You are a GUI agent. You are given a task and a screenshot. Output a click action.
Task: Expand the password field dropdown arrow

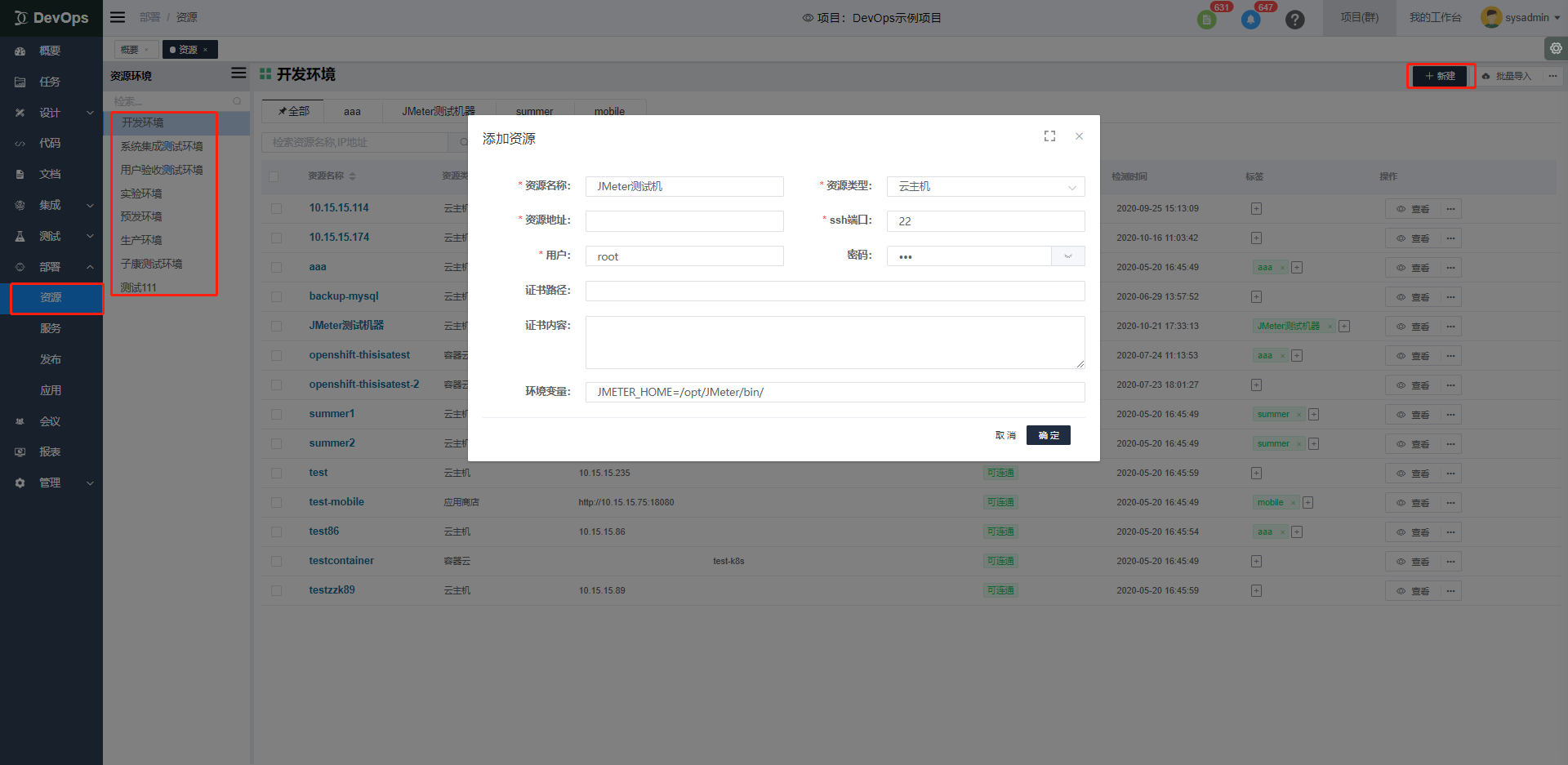click(1068, 256)
